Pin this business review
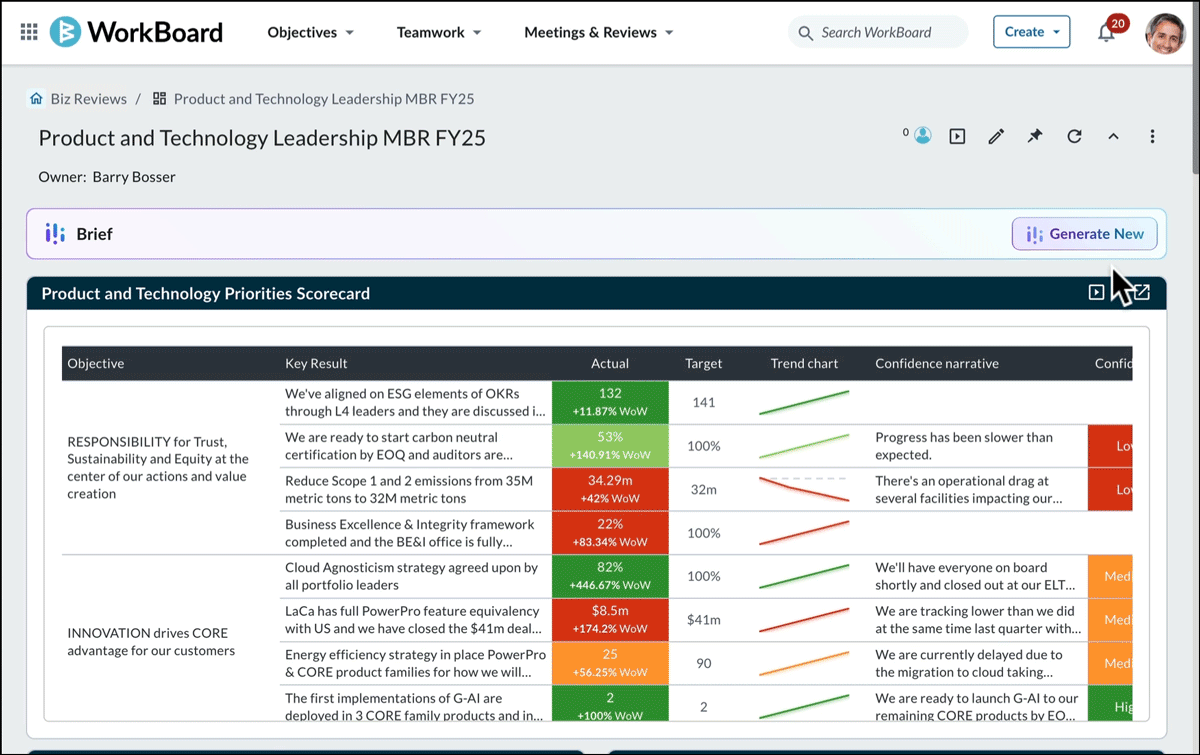The width and height of the screenshot is (1200, 755). (1035, 136)
